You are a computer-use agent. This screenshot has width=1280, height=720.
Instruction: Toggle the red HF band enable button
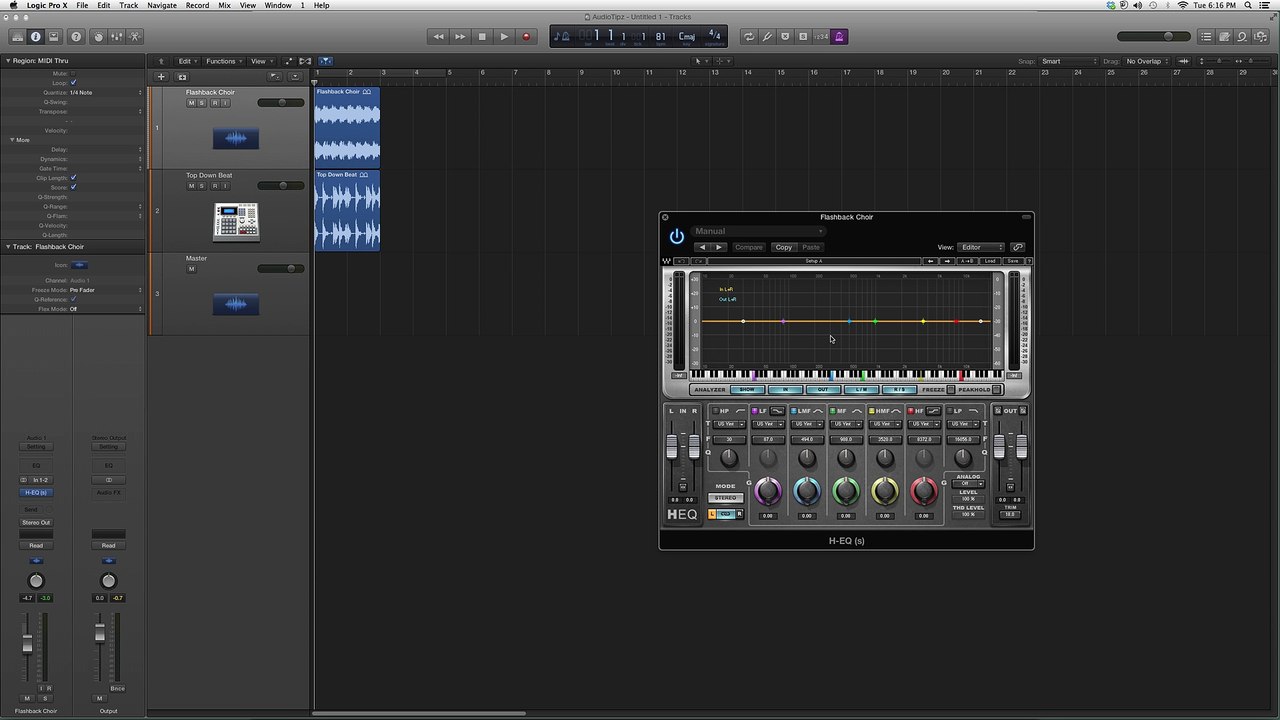[x=911, y=411]
